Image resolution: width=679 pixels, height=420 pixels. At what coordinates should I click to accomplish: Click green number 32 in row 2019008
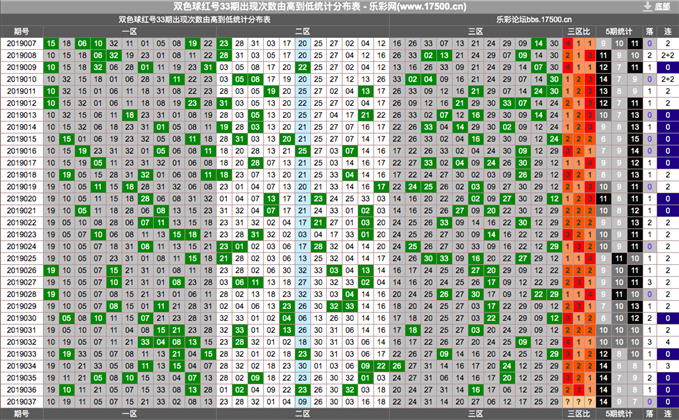pyautogui.click(x=113, y=55)
